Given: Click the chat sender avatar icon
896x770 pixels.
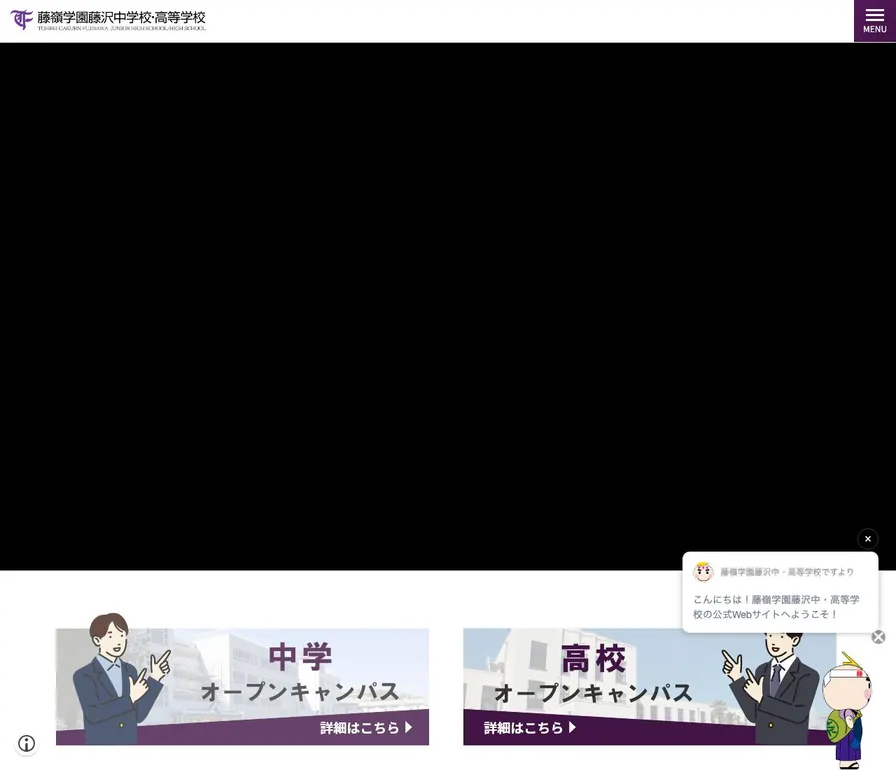Looking at the screenshot, I should pyautogui.click(x=703, y=572).
